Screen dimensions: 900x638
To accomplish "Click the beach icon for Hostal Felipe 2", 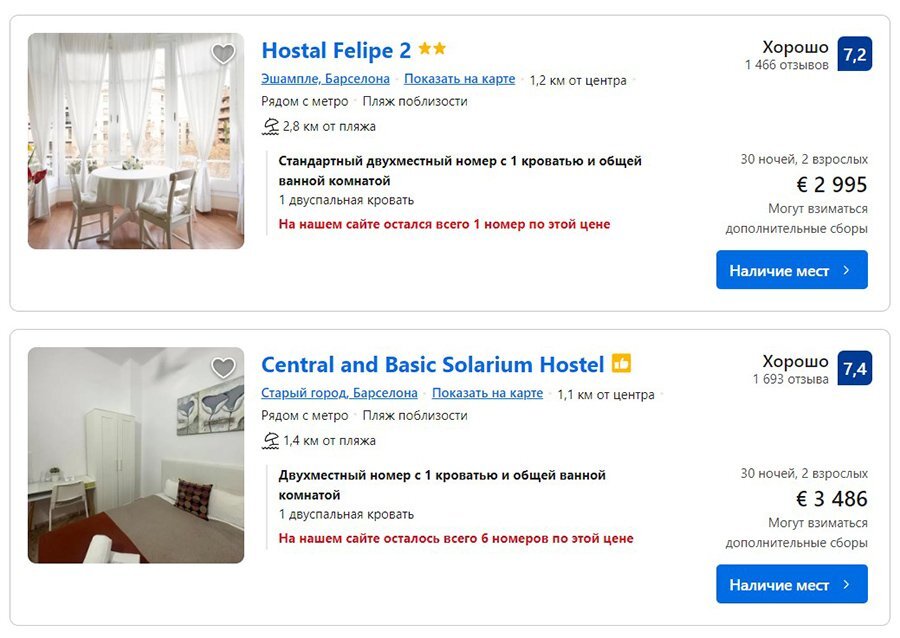I will pyautogui.click(x=270, y=126).
